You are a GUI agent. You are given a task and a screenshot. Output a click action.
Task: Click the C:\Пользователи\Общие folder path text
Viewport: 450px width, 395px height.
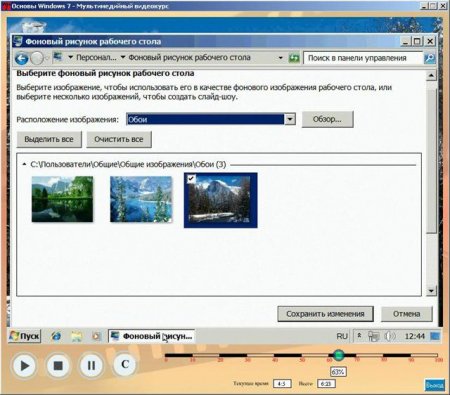pyautogui.click(x=128, y=164)
